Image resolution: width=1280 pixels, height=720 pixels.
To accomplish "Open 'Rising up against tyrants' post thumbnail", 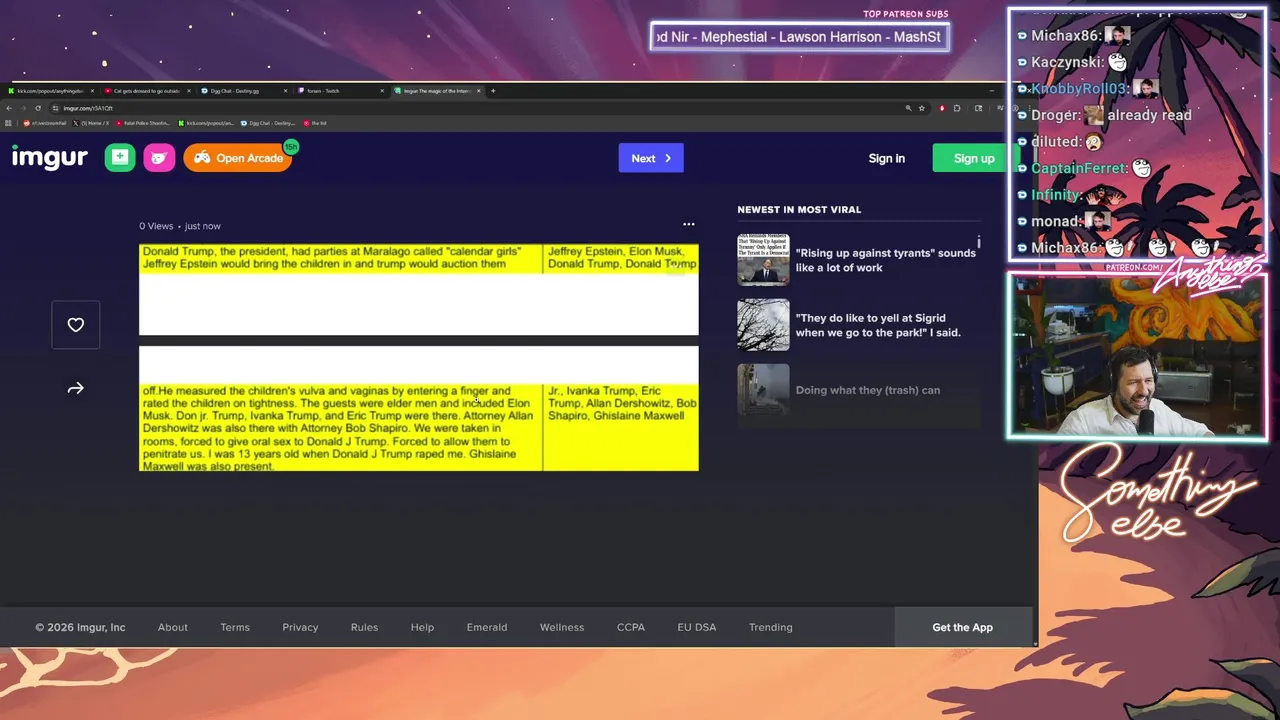I will [x=763, y=260].
